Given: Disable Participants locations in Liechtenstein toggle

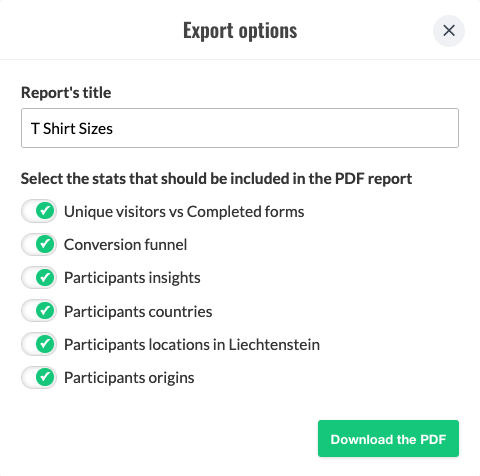Looking at the screenshot, I should pos(39,344).
